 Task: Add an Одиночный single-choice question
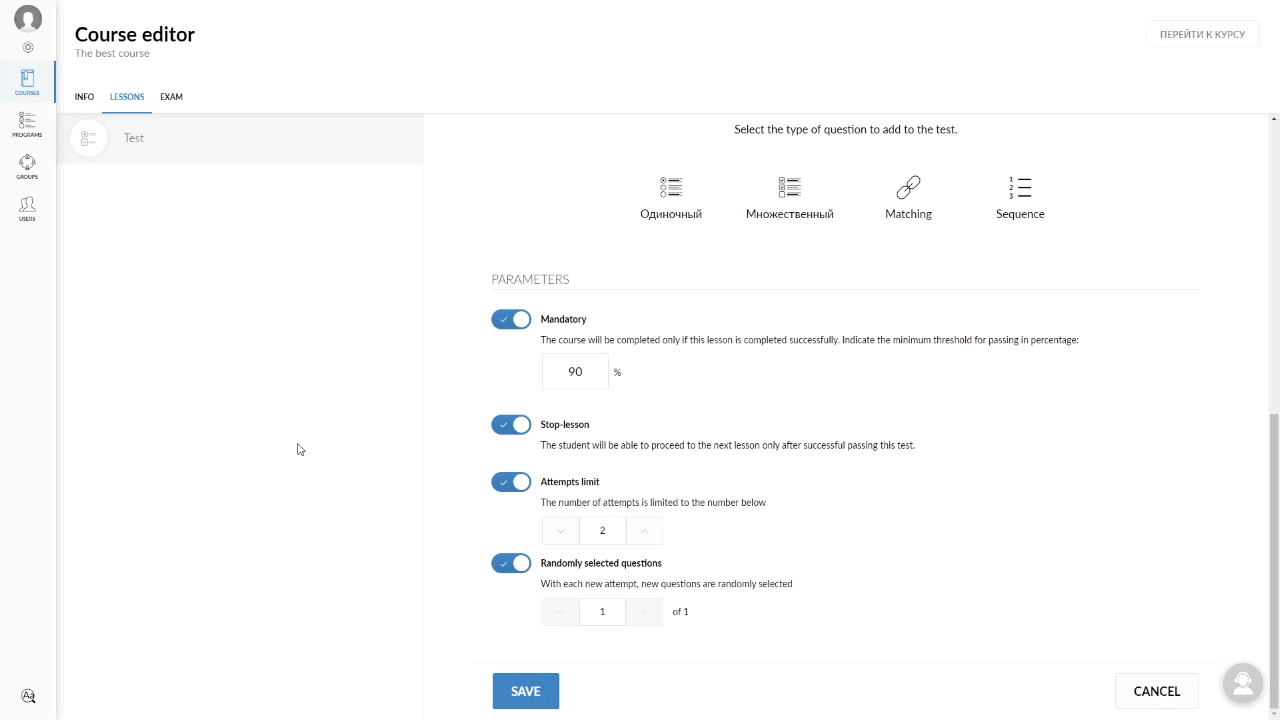[x=671, y=197]
